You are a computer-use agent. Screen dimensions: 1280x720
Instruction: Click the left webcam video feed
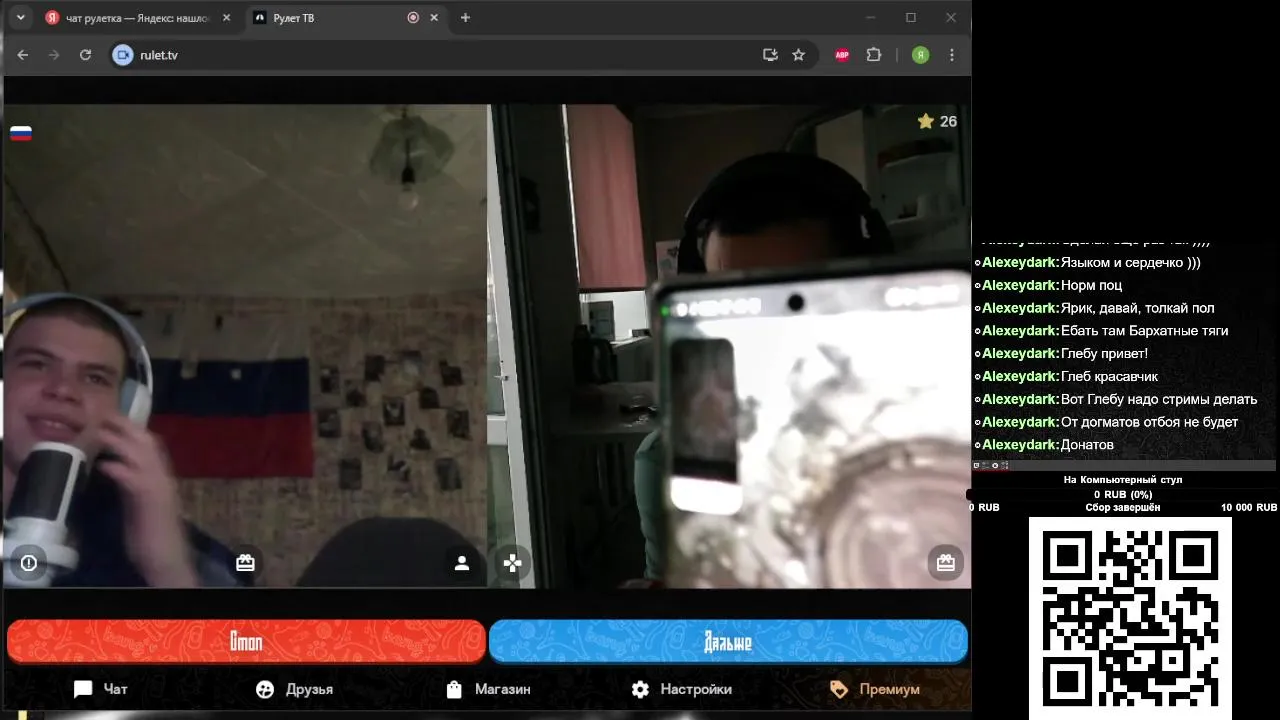point(245,346)
